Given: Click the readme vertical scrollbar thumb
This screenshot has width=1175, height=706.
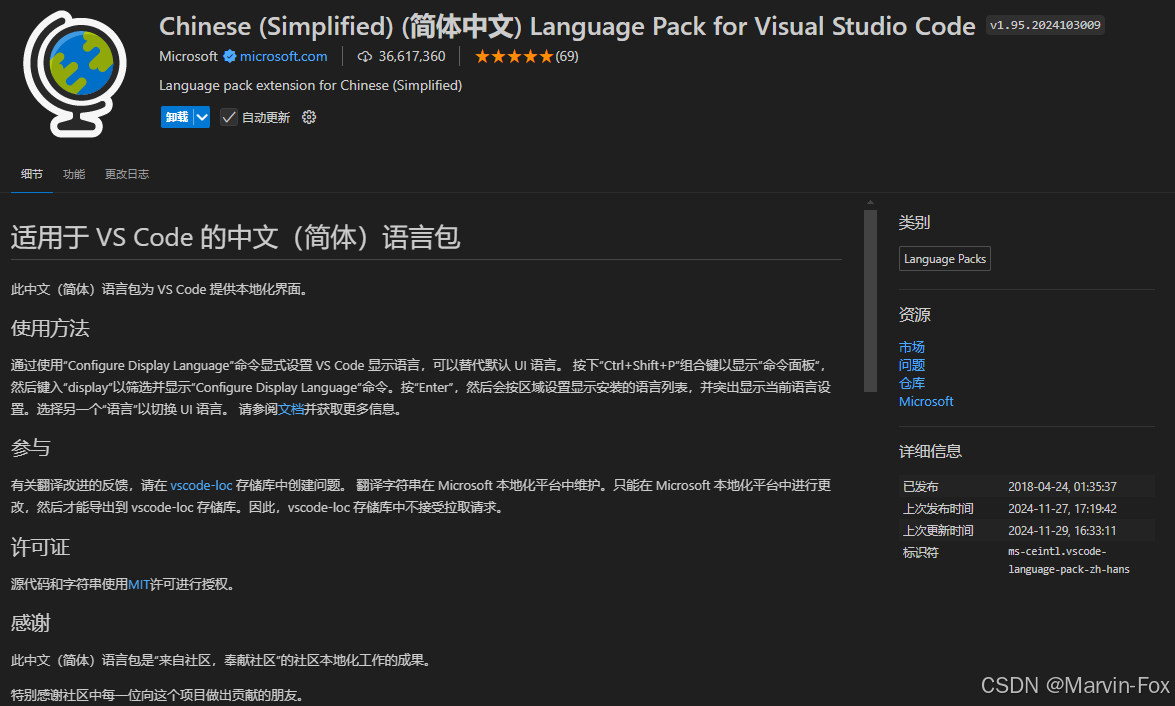Looking at the screenshot, I should 870,301.
